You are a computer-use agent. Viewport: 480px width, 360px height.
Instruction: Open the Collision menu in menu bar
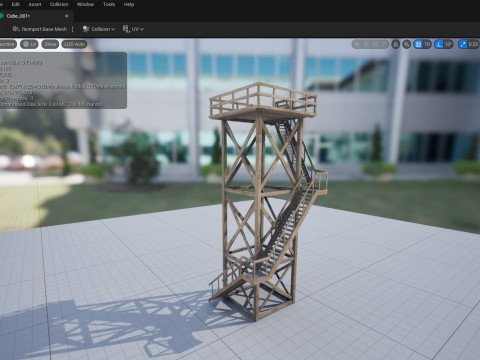59,4
